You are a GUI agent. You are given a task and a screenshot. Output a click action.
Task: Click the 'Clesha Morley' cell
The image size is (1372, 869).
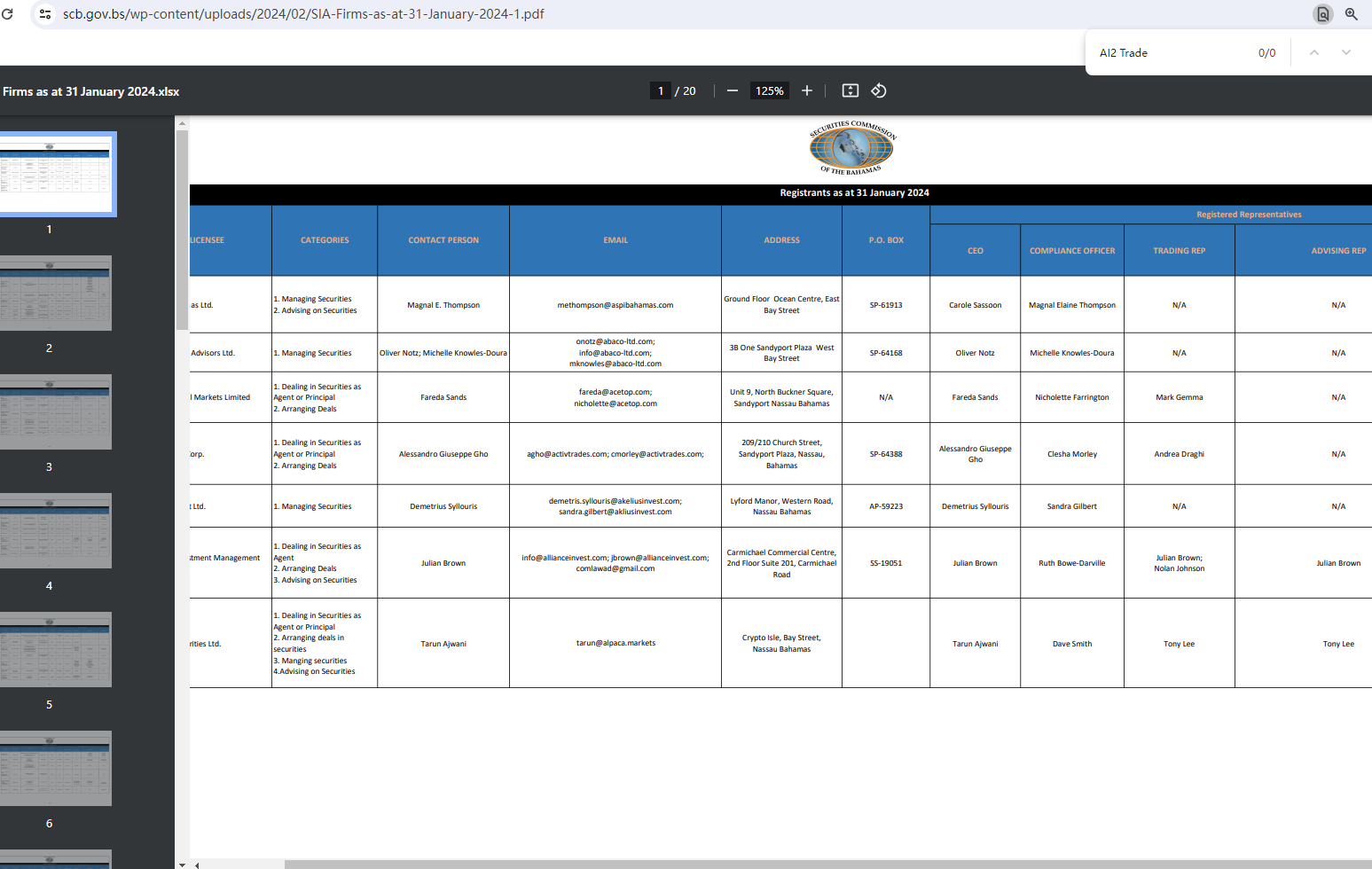pos(1072,454)
